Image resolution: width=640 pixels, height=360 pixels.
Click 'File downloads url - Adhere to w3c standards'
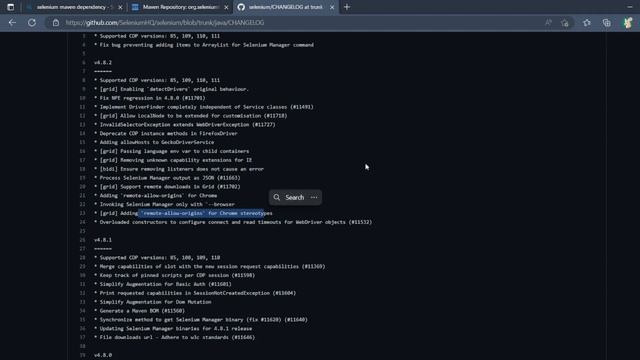(x=174, y=338)
